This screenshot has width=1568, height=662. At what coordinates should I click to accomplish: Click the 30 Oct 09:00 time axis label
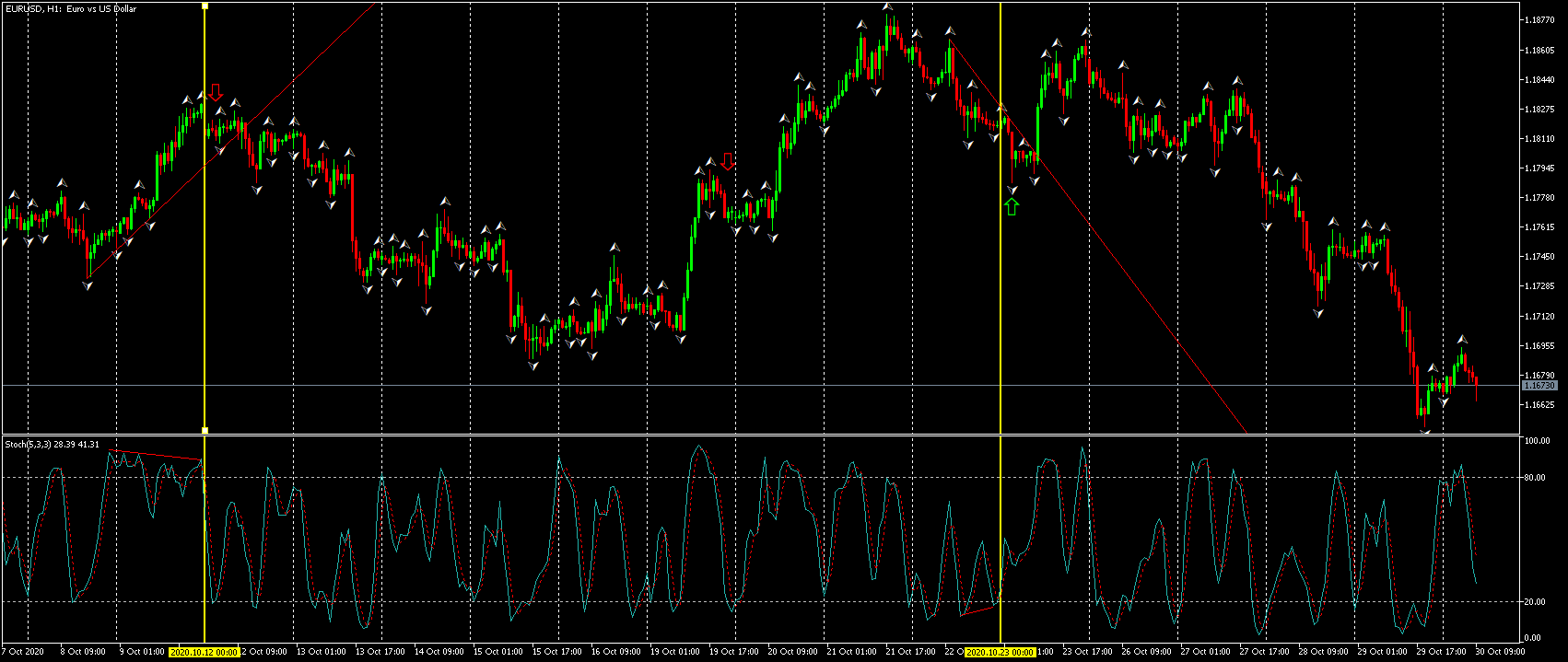click(1500, 652)
